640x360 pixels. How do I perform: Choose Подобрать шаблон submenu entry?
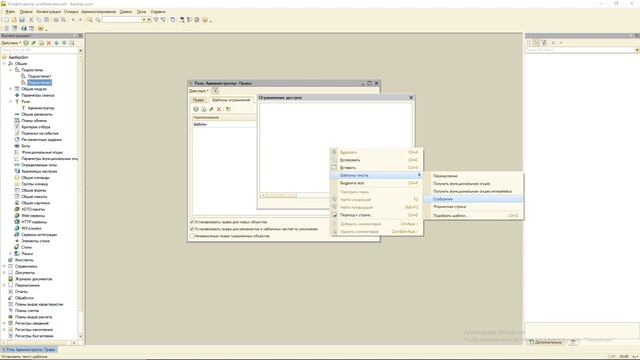pyautogui.click(x=473, y=216)
